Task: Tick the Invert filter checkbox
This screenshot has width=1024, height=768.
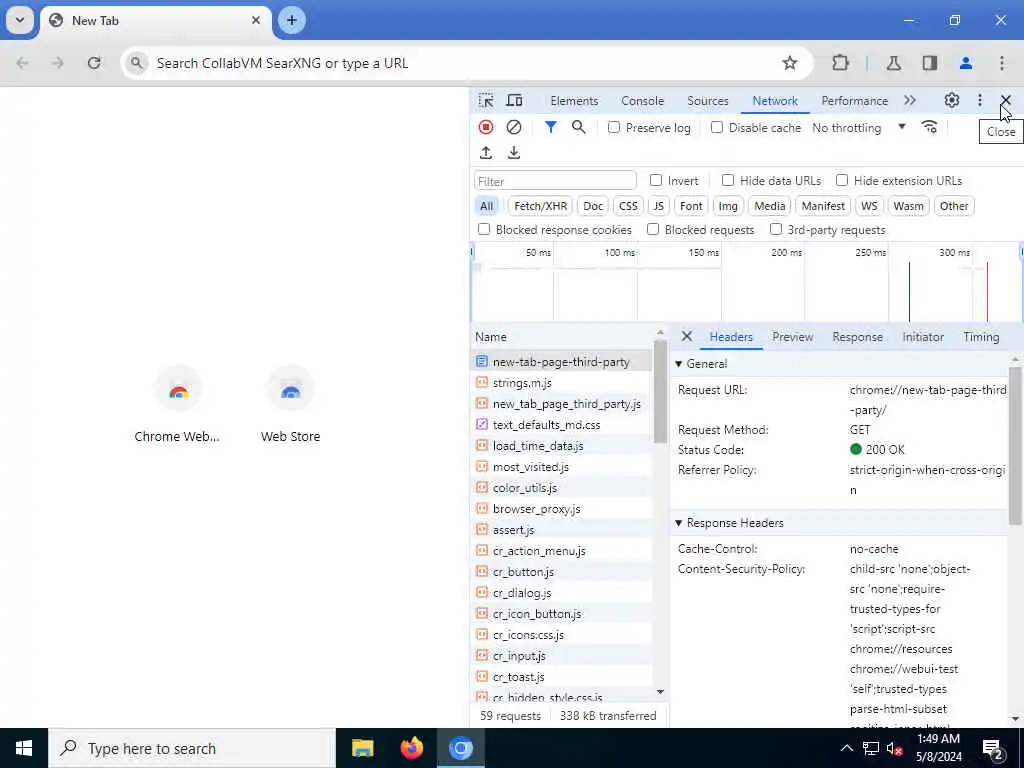Action: point(656,180)
